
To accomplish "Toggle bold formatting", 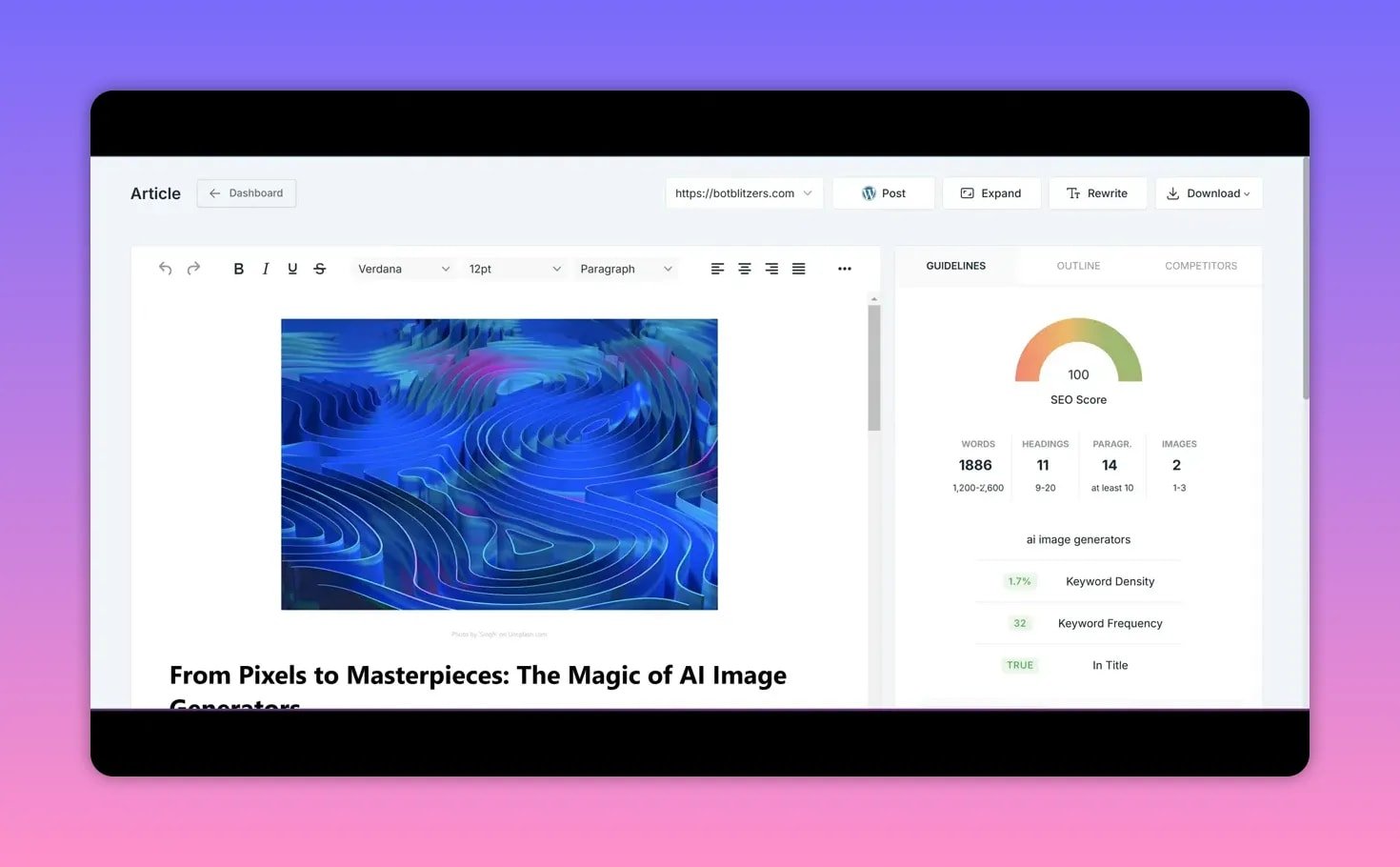I will [238, 269].
